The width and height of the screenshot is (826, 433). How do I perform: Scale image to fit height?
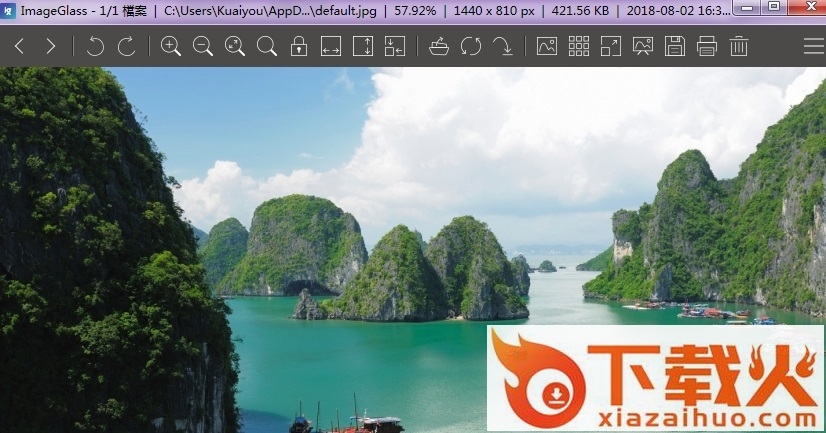363,46
